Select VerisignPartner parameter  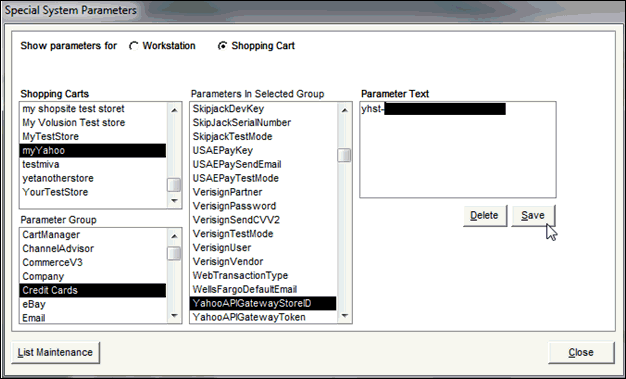click(263, 192)
